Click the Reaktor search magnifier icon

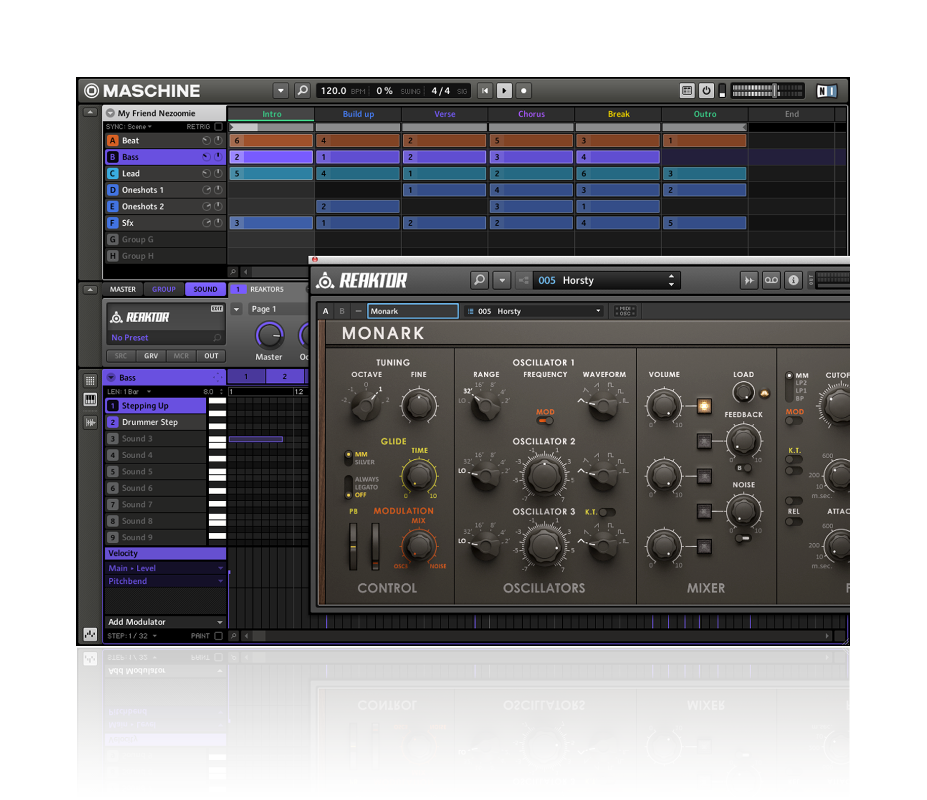480,281
